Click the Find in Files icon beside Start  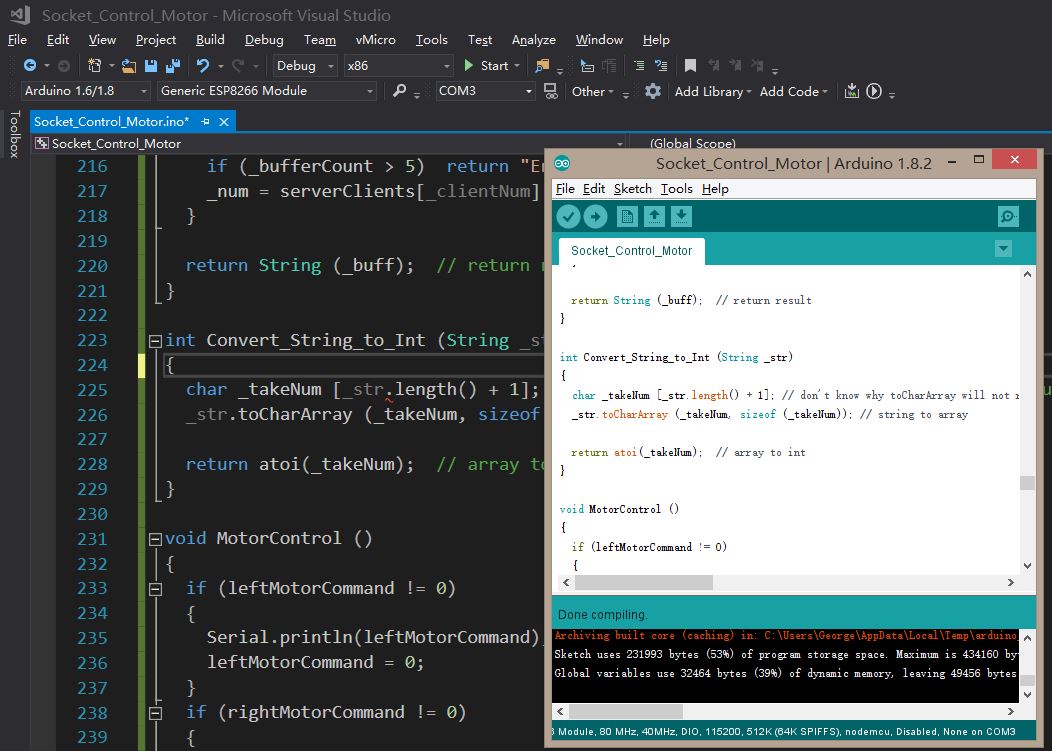[542, 65]
